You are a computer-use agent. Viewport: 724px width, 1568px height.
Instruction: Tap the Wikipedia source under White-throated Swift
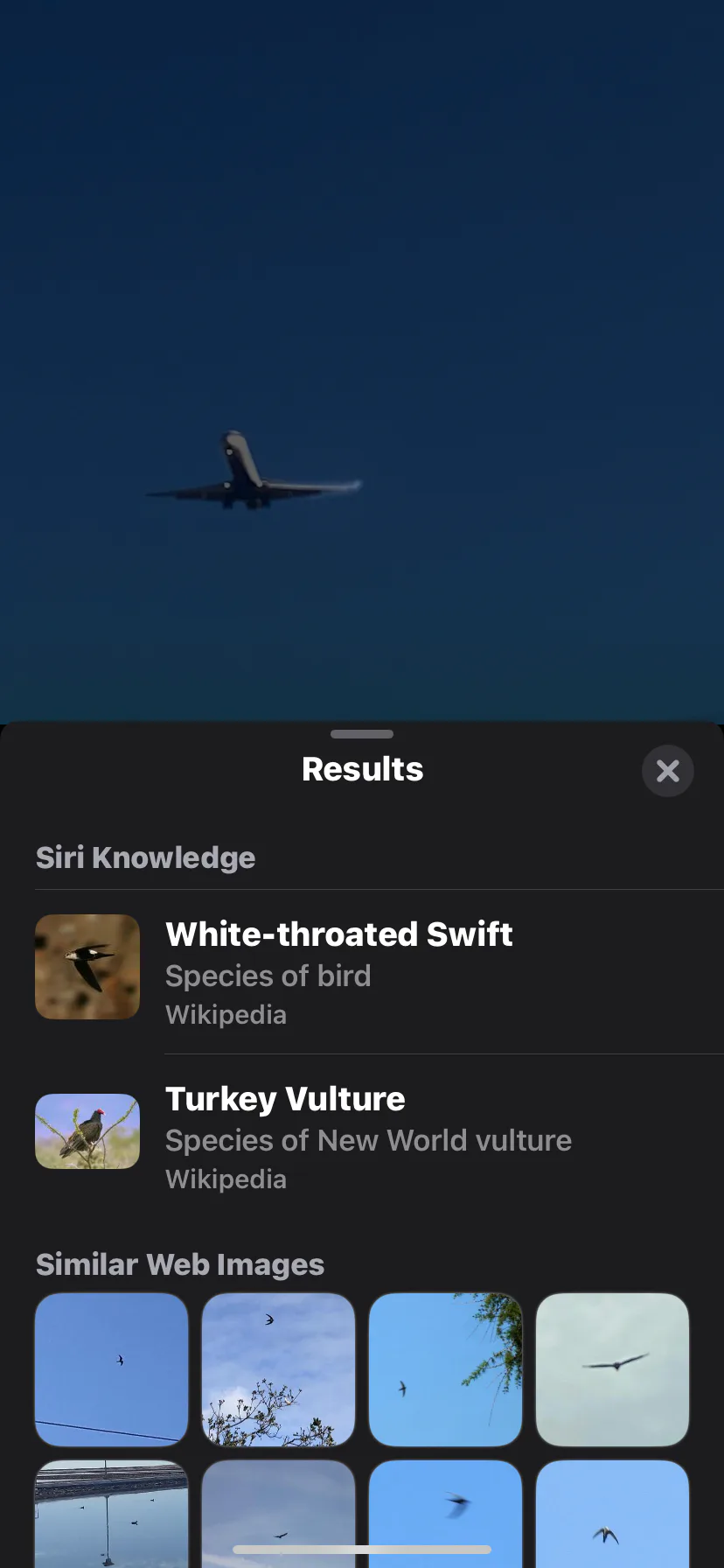coord(226,1015)
